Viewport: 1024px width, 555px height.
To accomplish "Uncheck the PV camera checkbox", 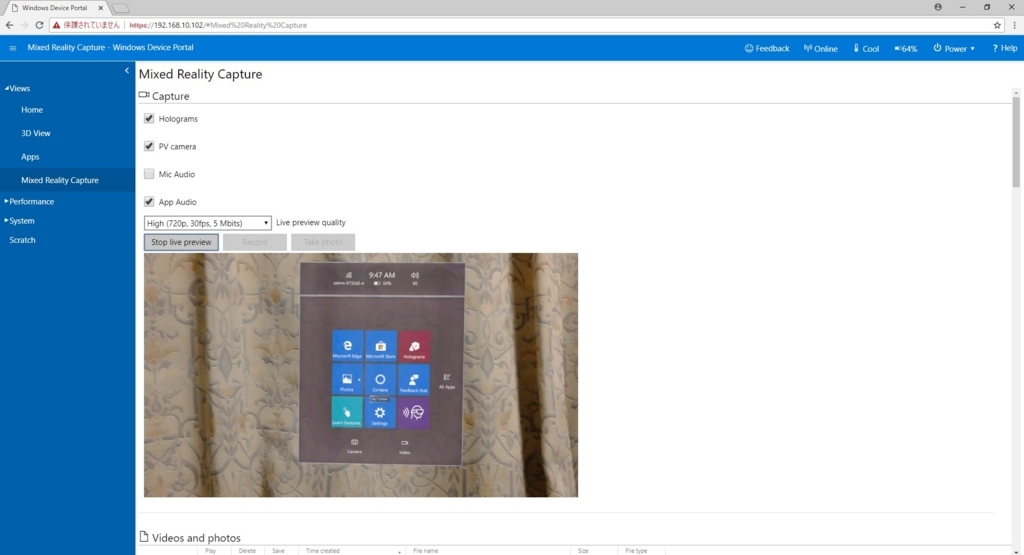I will [149, 146].
